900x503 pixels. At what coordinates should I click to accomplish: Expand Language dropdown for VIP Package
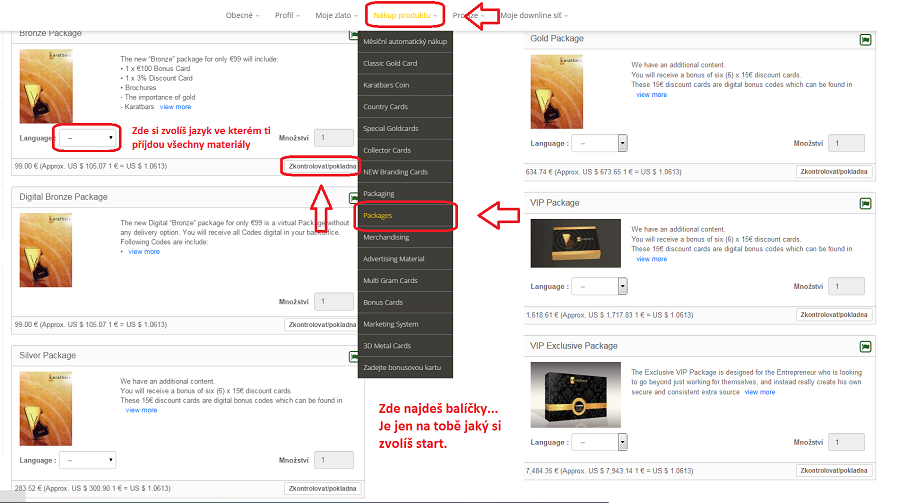(601, 286)
